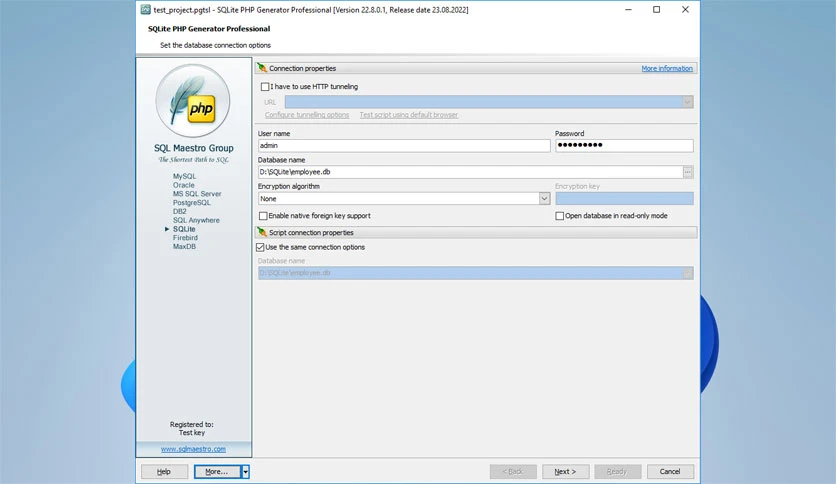Click in the Database name path field
This screenshot has width=836, height=484.
tap(470, 172)
